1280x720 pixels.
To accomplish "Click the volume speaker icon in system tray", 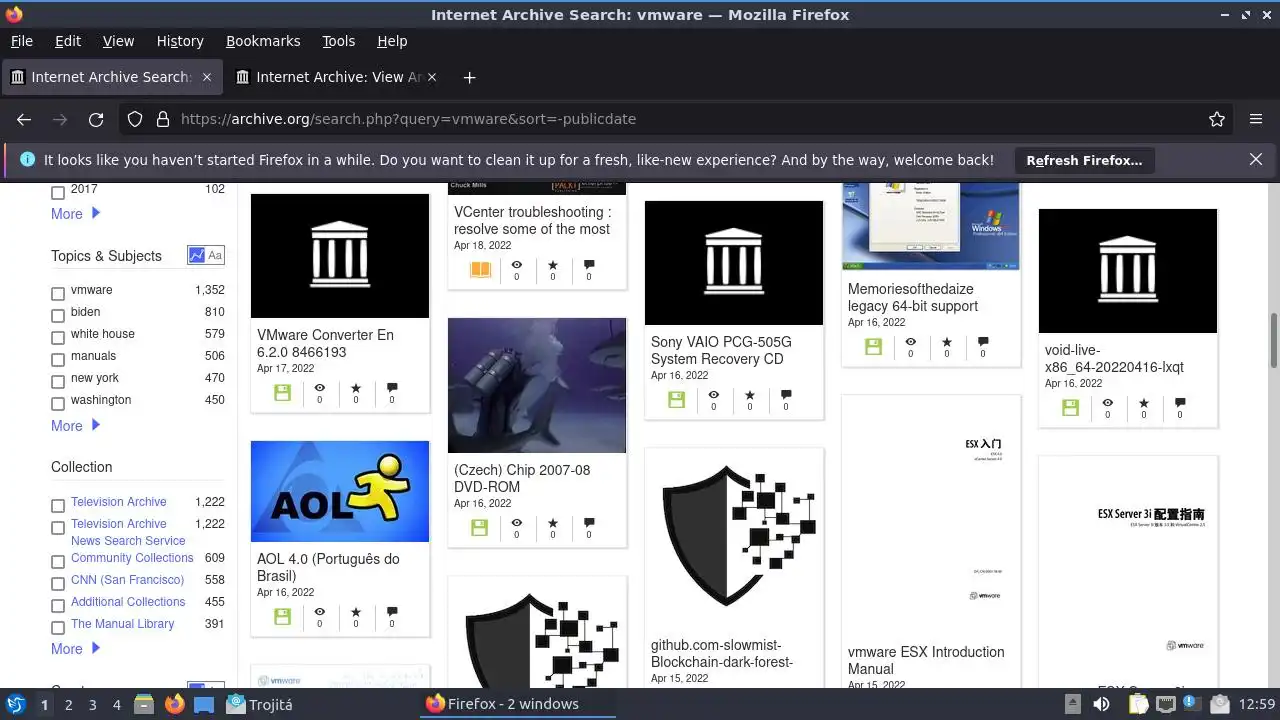I will 1101,704.
